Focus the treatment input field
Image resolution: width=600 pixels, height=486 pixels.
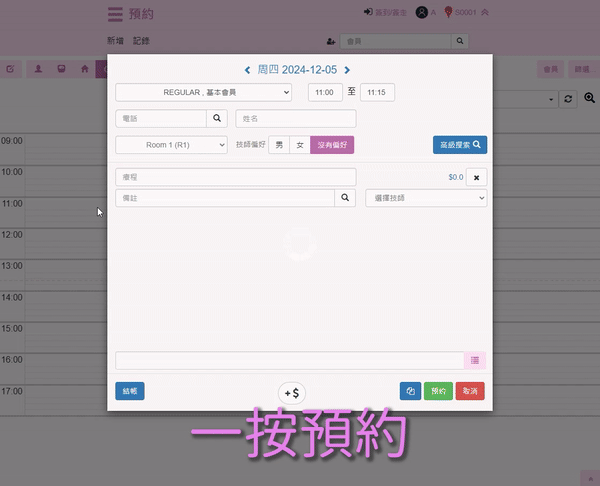click(236, 177)
